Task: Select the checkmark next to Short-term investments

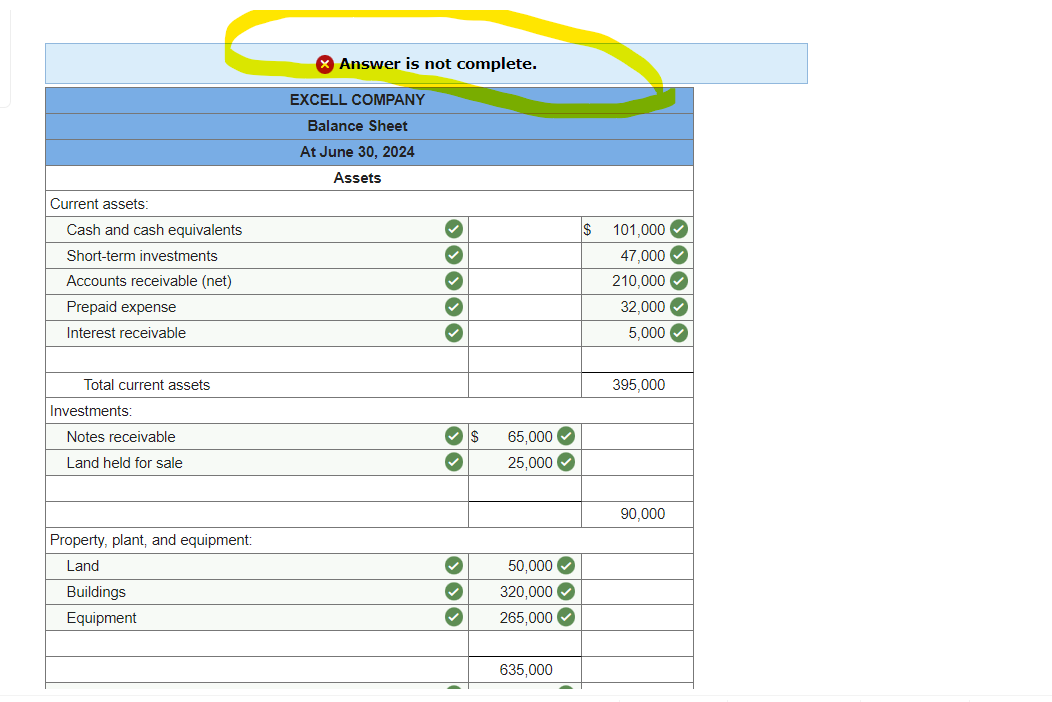Action: click(453, 255)
